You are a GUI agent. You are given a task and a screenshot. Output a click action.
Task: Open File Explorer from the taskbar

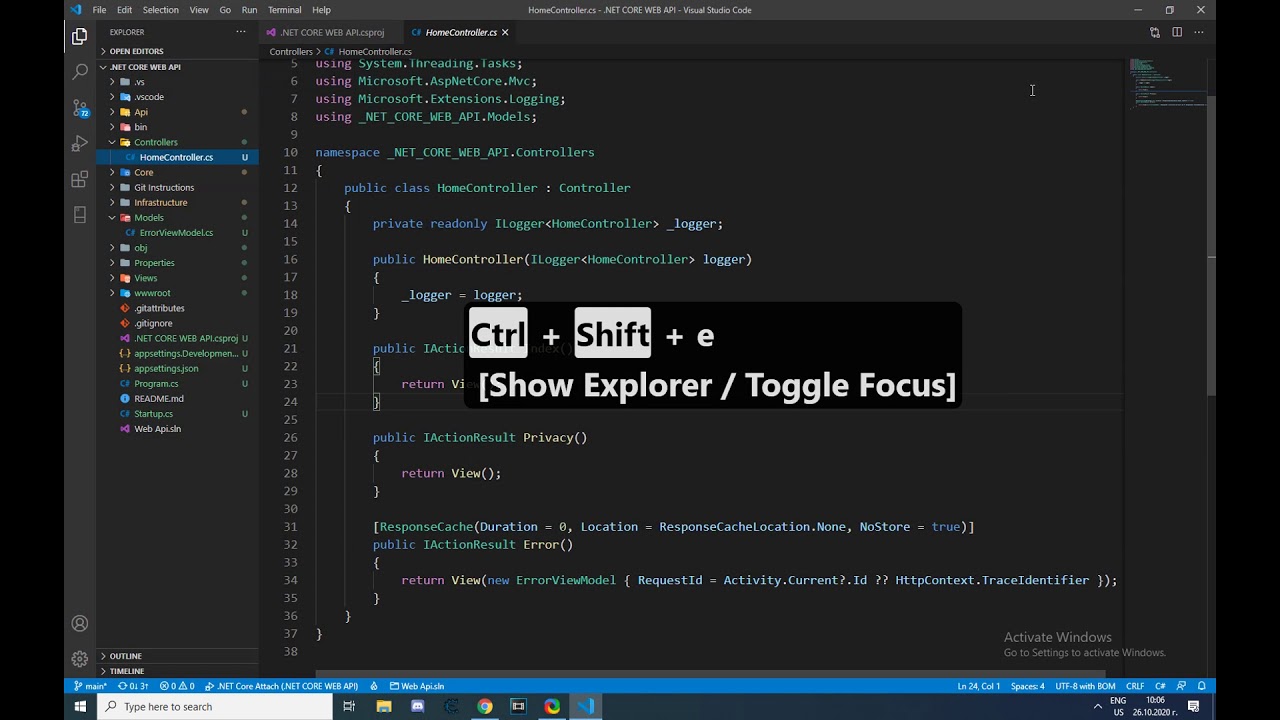383,706
